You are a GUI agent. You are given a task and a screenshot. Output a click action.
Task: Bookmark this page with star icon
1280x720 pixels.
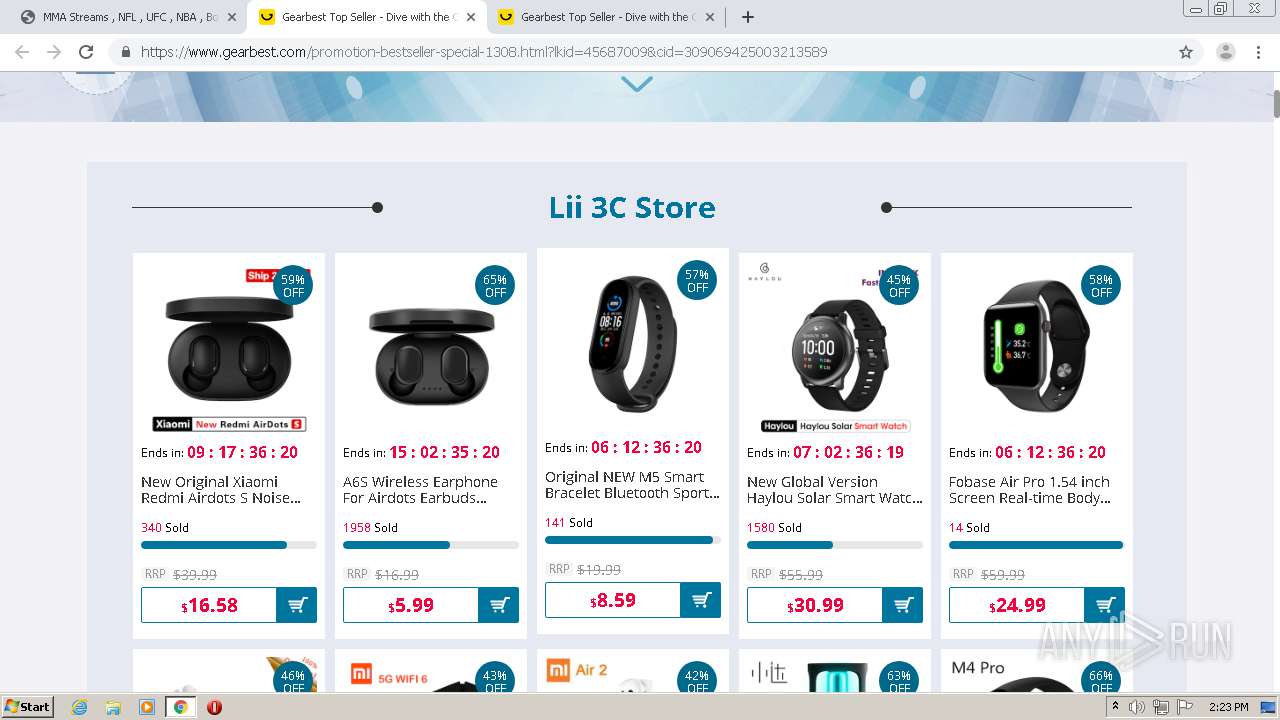[x=1186, y=52]
